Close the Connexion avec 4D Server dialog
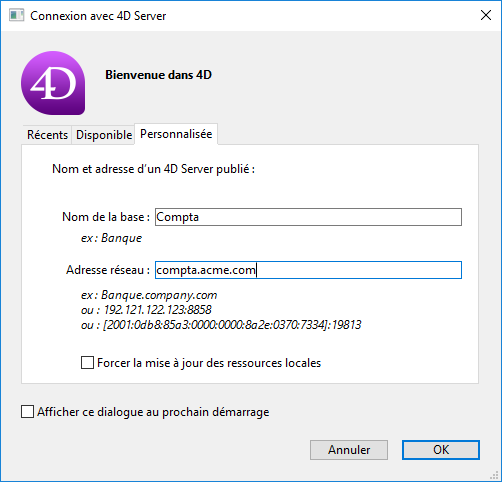The image size is (502, 482). (x=486, y=15)
